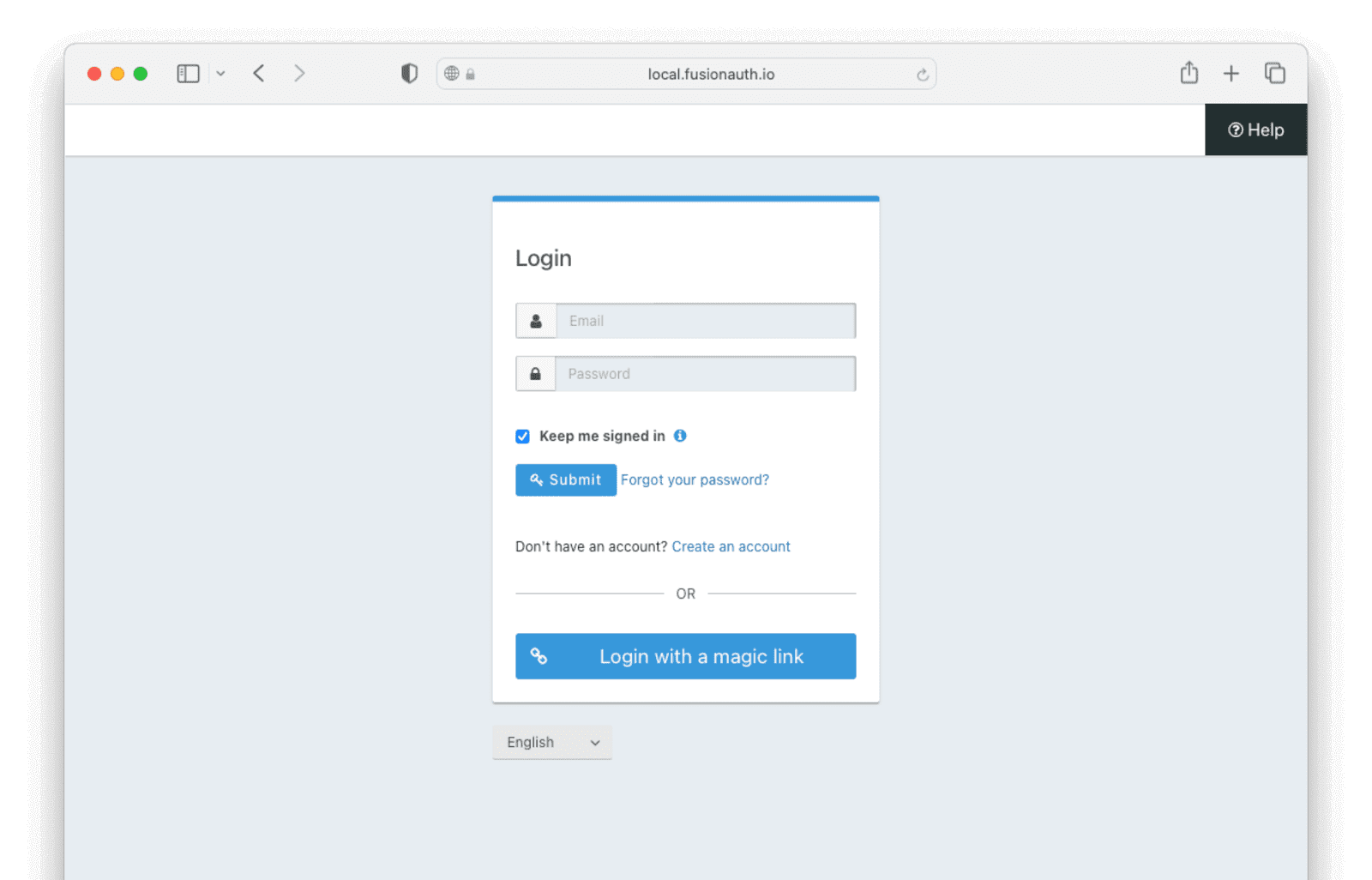Click the lock icon beside Password
1372x880 pixels.
coord(536,374)
